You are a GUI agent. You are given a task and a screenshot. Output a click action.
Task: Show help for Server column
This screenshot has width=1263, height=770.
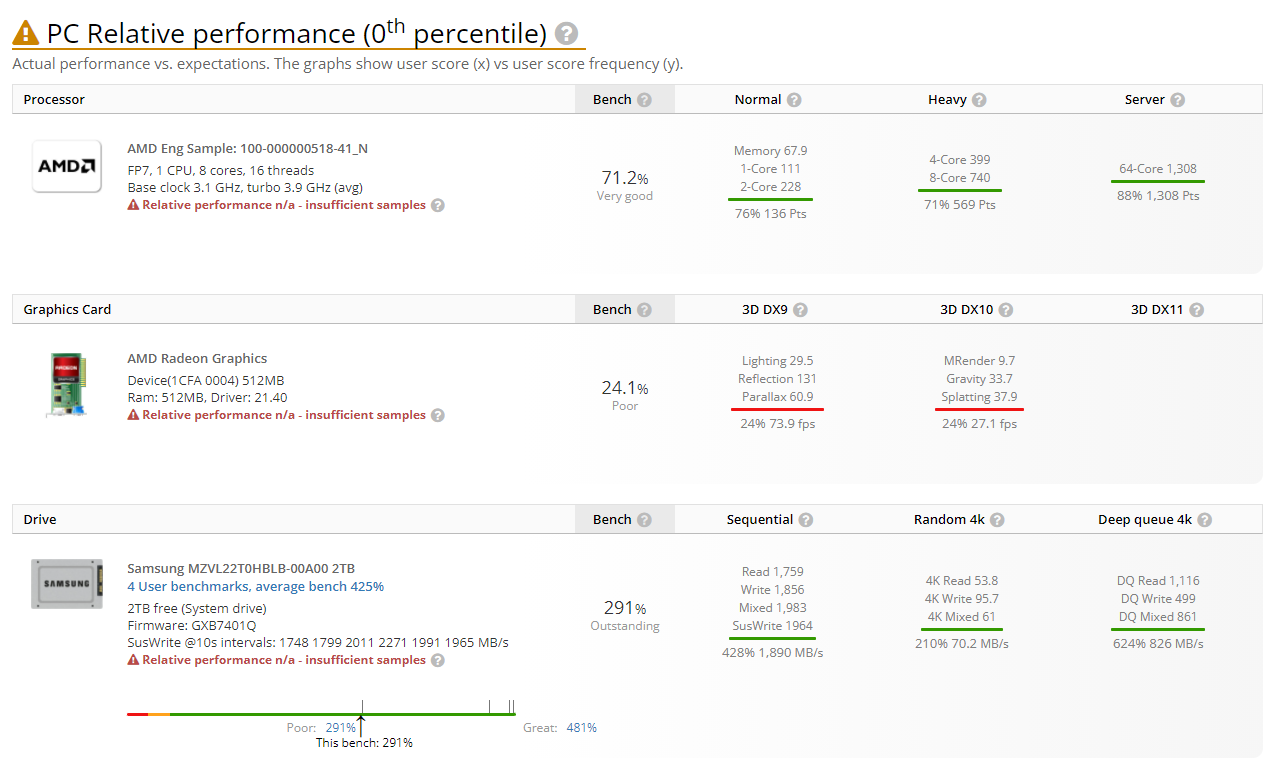coord(1178,100)
